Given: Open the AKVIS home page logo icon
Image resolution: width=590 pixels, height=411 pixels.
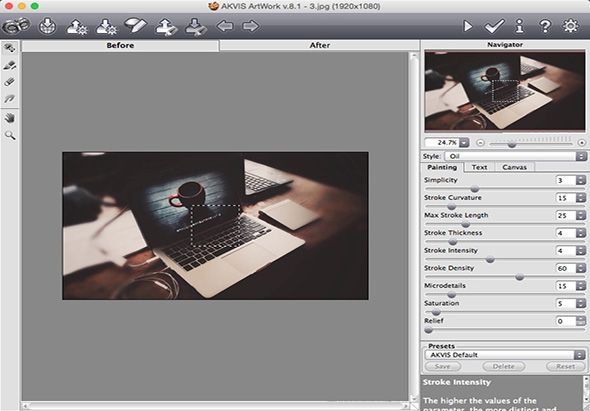Looking at the screenshot, I should (16, 26).
